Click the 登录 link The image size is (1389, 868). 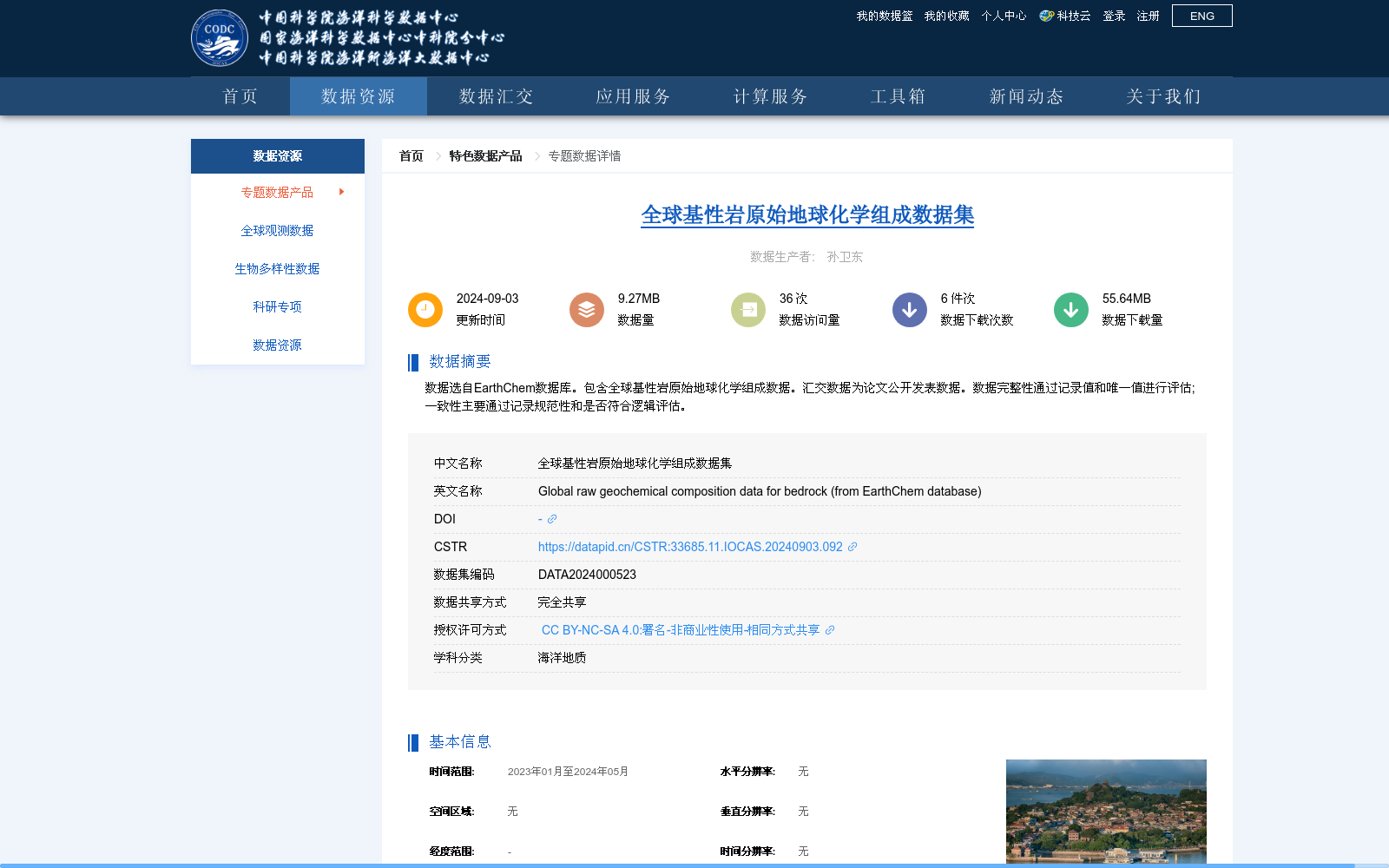click(1114, 16)
